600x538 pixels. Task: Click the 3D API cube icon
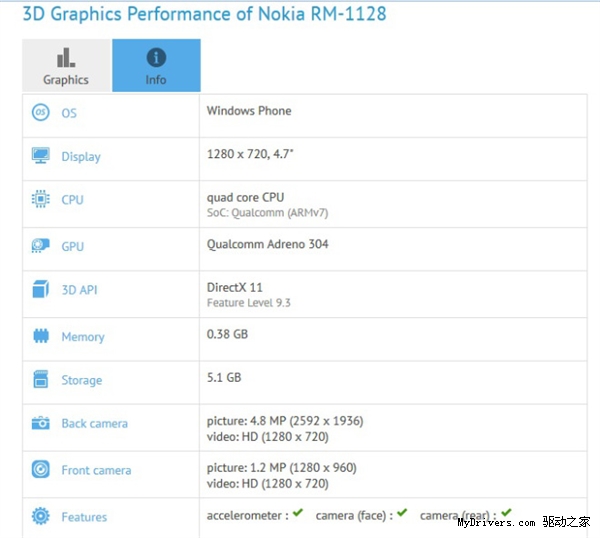tap(41, 290)
